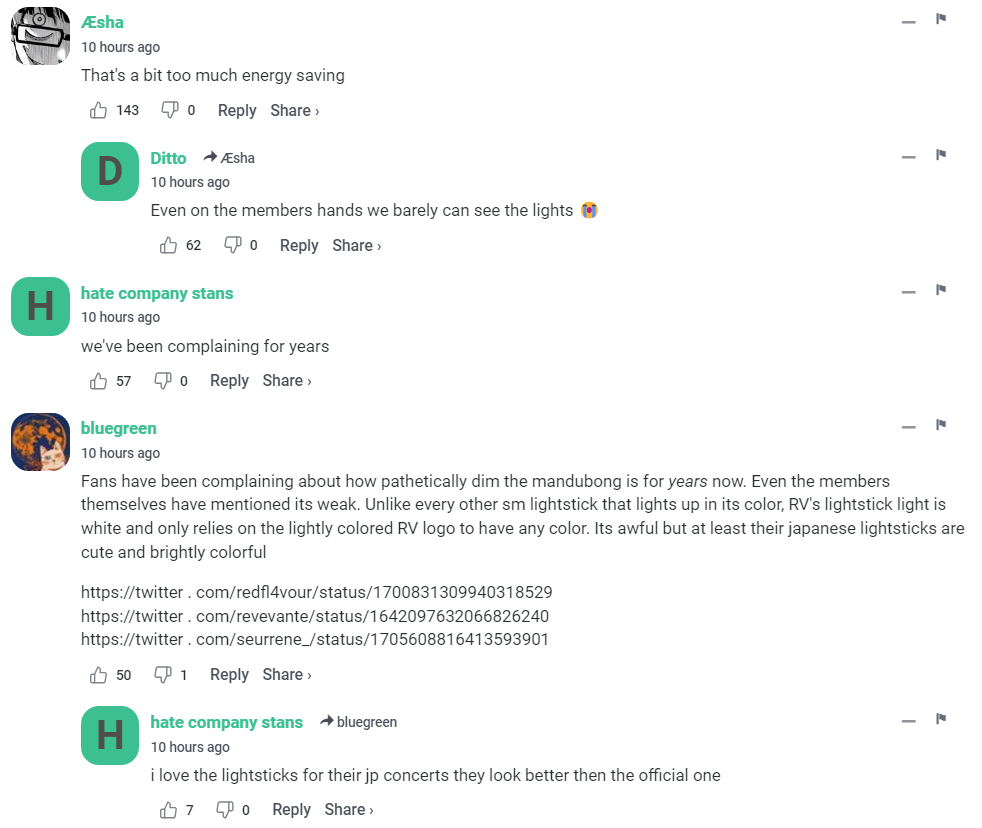Open hate company stans profile name
The width and height of the screenshot is (982, 828).
[x=157, y=293]
